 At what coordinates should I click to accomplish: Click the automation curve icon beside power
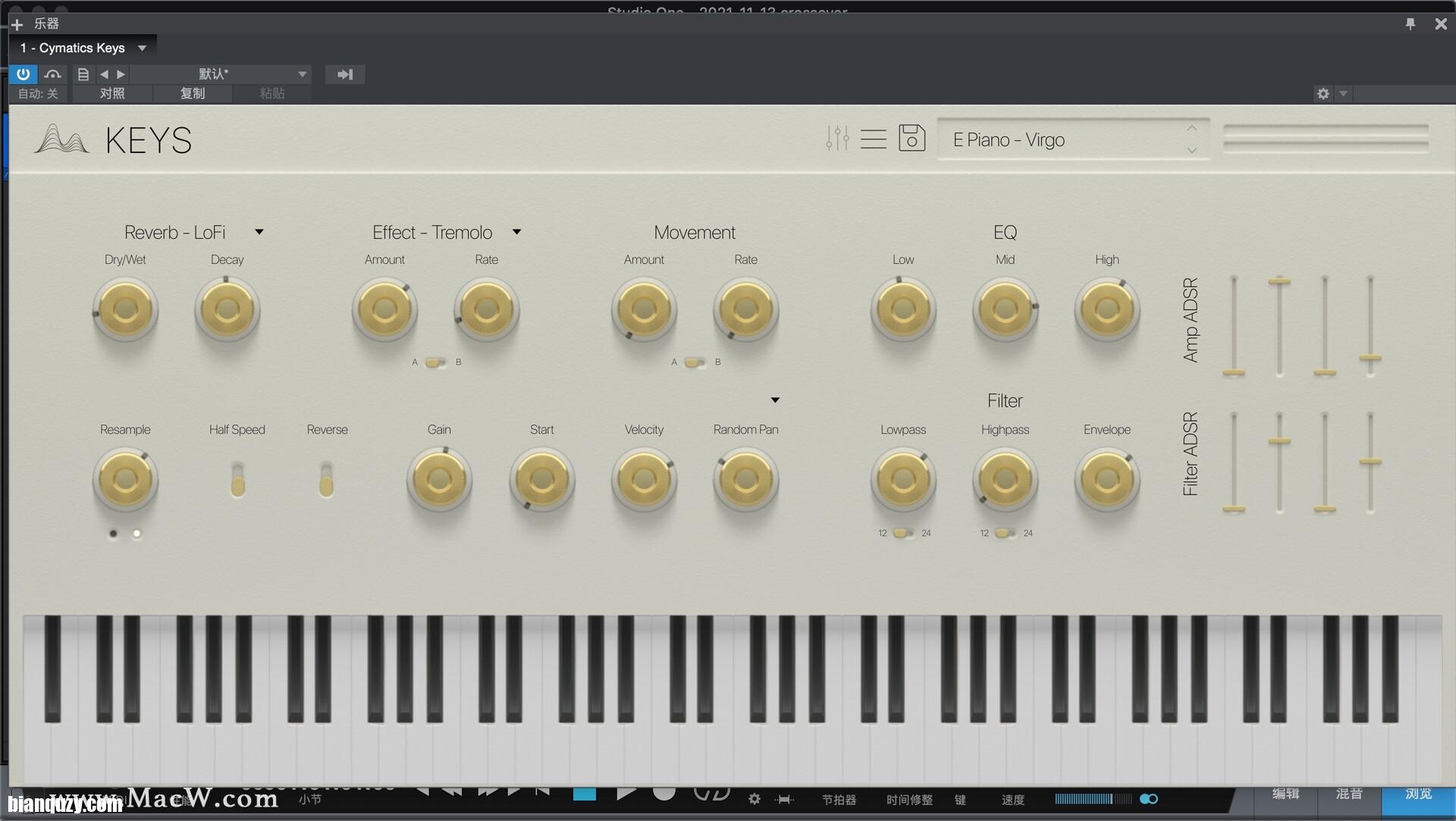coord(52,74)
